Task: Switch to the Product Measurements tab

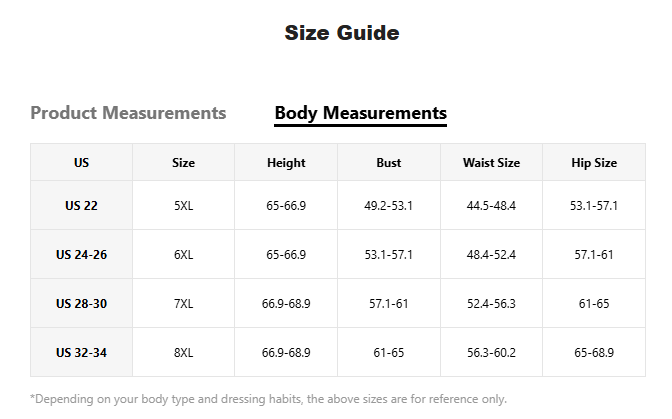Action: (x=128, y=113)
